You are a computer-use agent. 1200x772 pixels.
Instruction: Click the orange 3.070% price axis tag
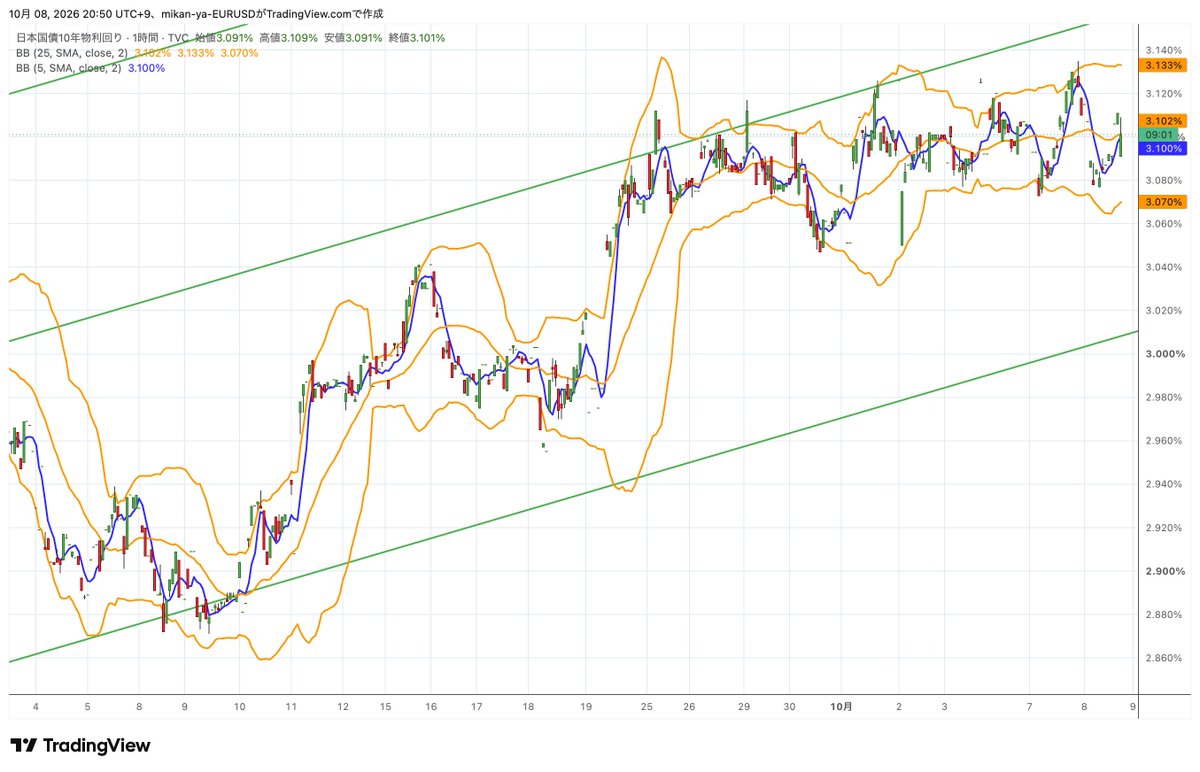point(1165,201)
